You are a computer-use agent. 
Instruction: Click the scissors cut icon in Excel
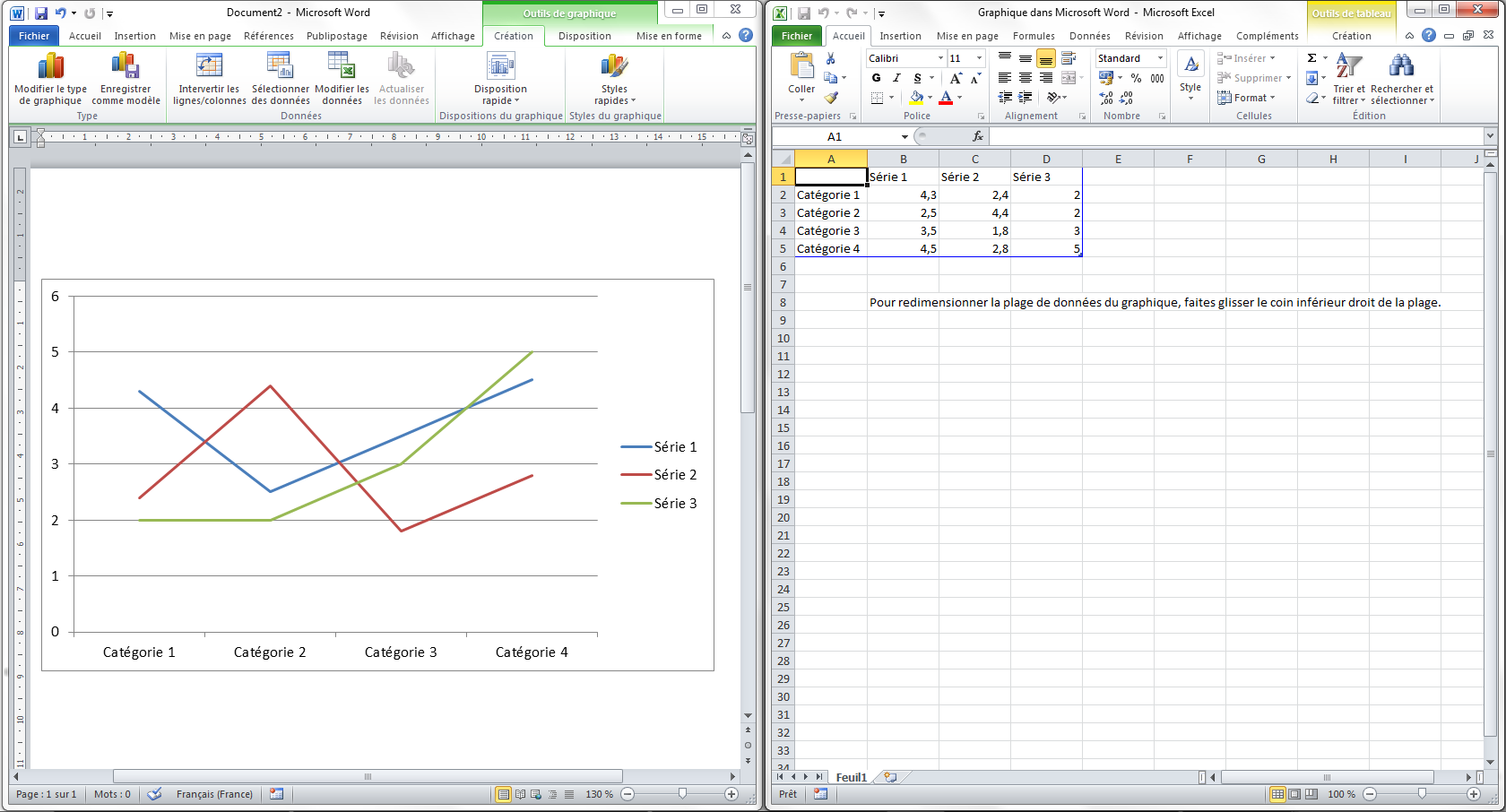[x=831, y=58]
